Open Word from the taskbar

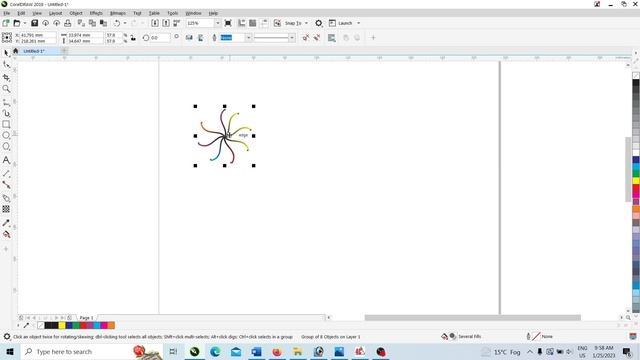tap(256, 351)
